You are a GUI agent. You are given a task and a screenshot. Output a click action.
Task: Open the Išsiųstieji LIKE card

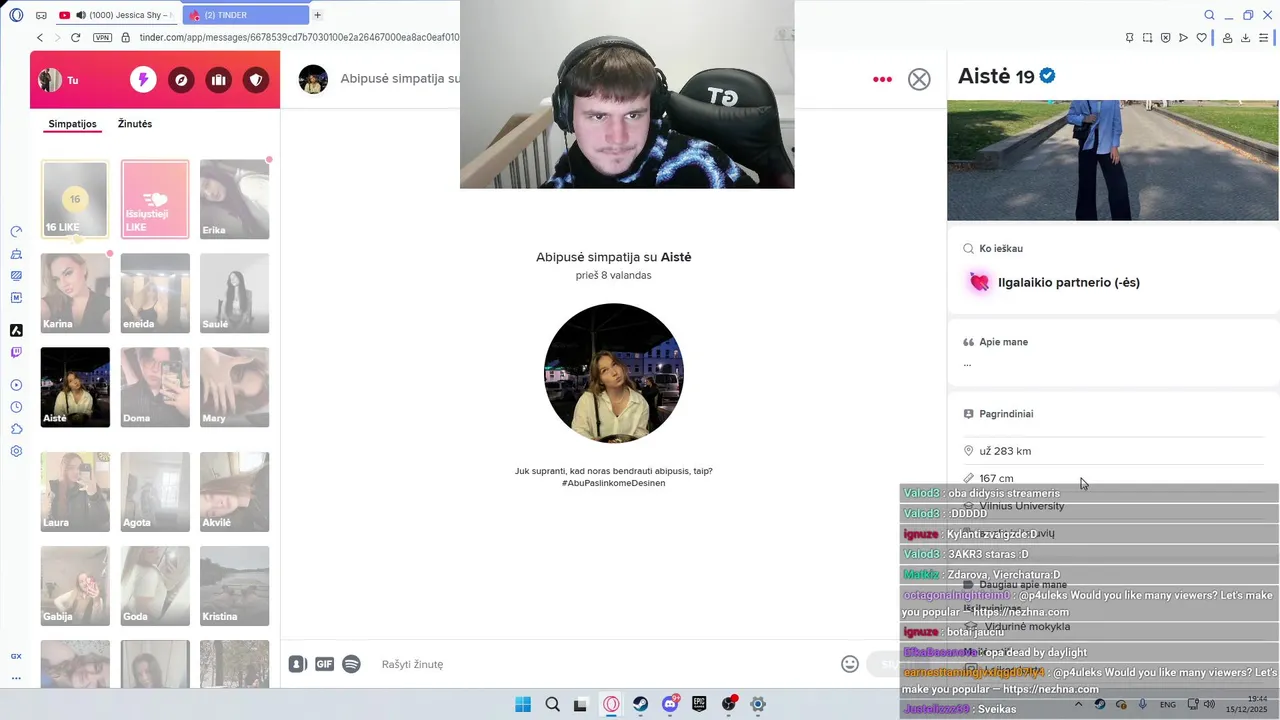coord(155,199)
